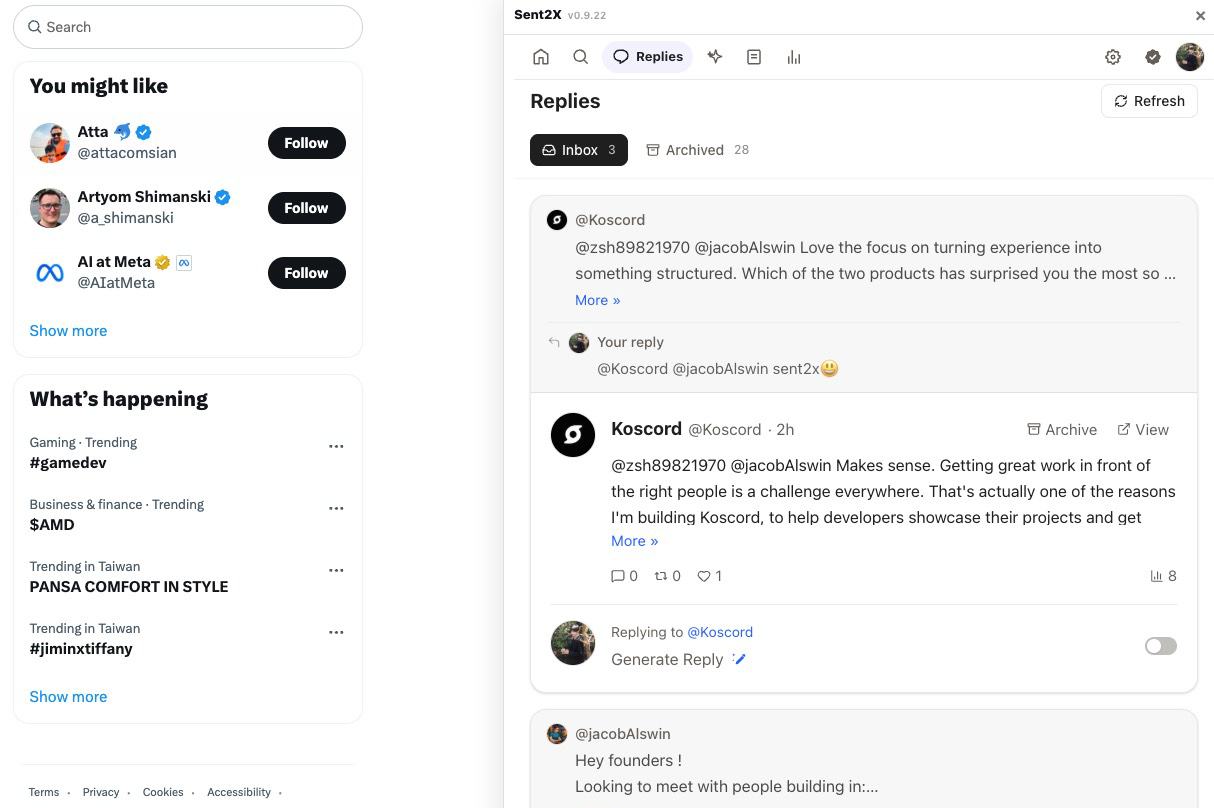Switch to the Archived tab

tap(697, 150)
